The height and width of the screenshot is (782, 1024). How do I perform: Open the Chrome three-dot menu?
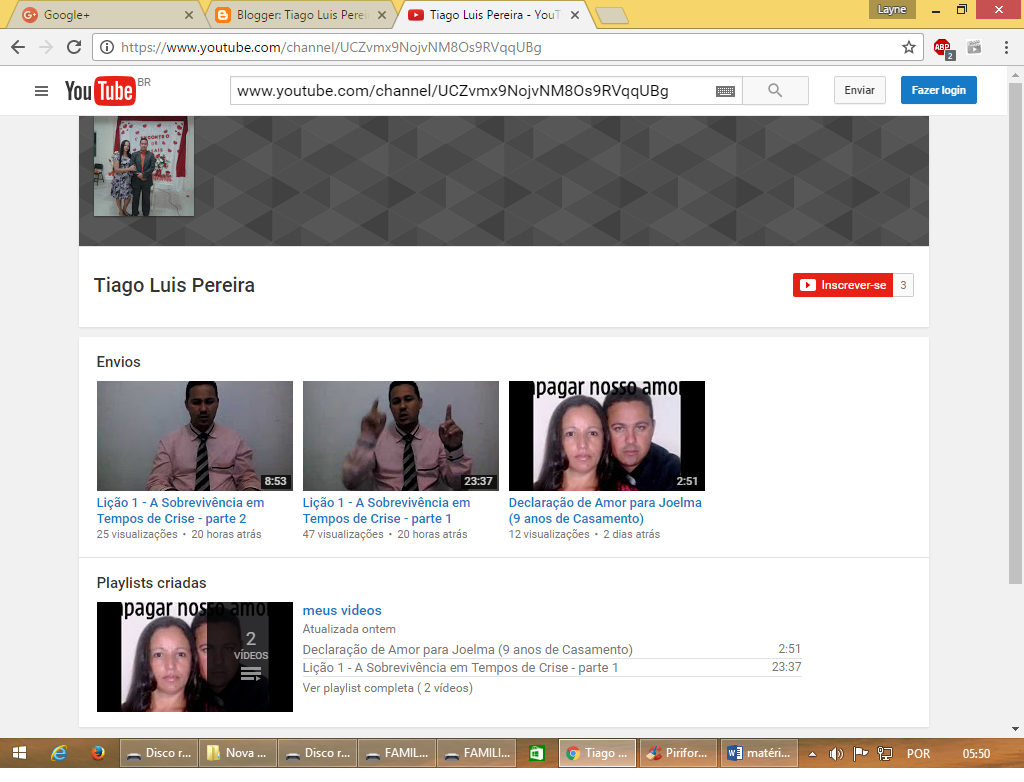[x=1005, y=47]
